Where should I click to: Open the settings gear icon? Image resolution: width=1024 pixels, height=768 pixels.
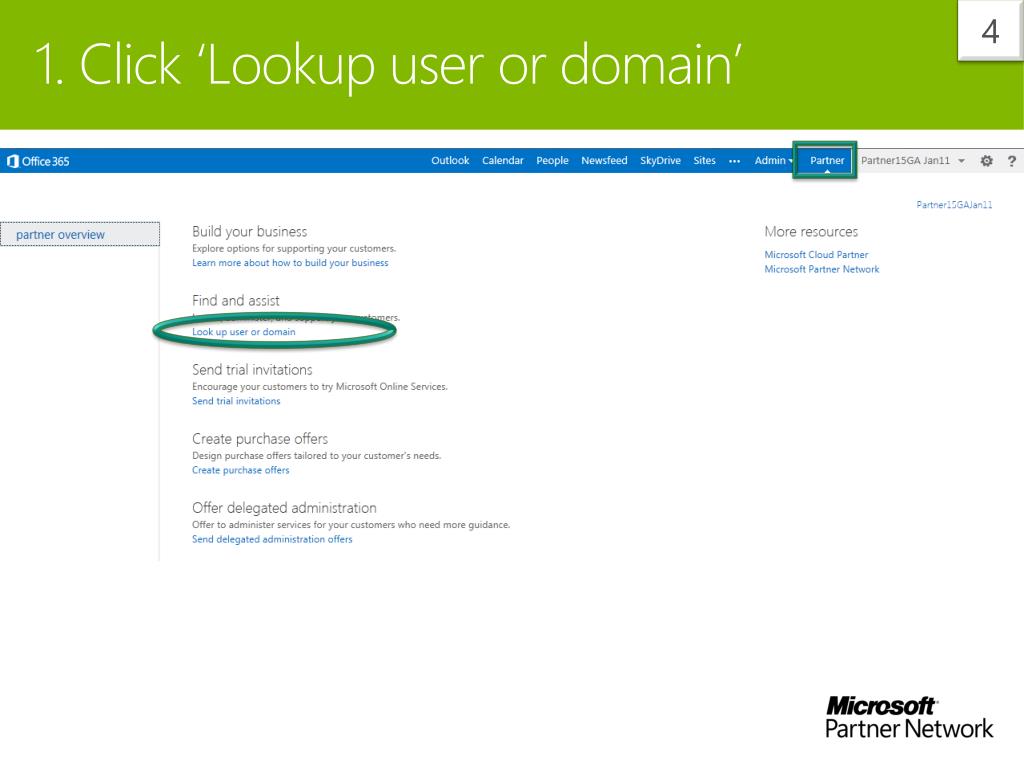coord(986,161)
